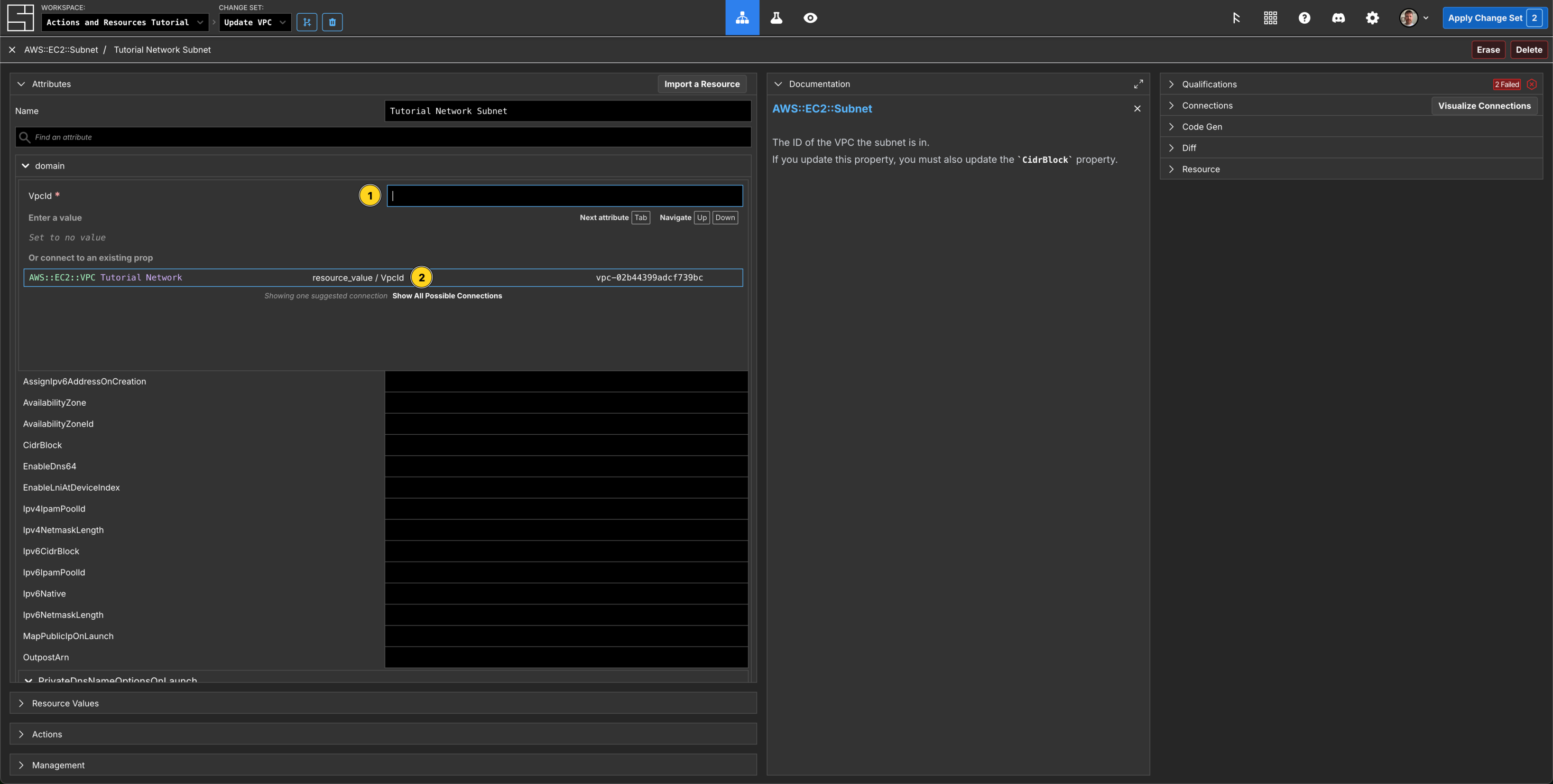The image size is (1553, 784).
Task: Click the search magnifier icon in Find an attribute
Action: click(x=25, y=137)
